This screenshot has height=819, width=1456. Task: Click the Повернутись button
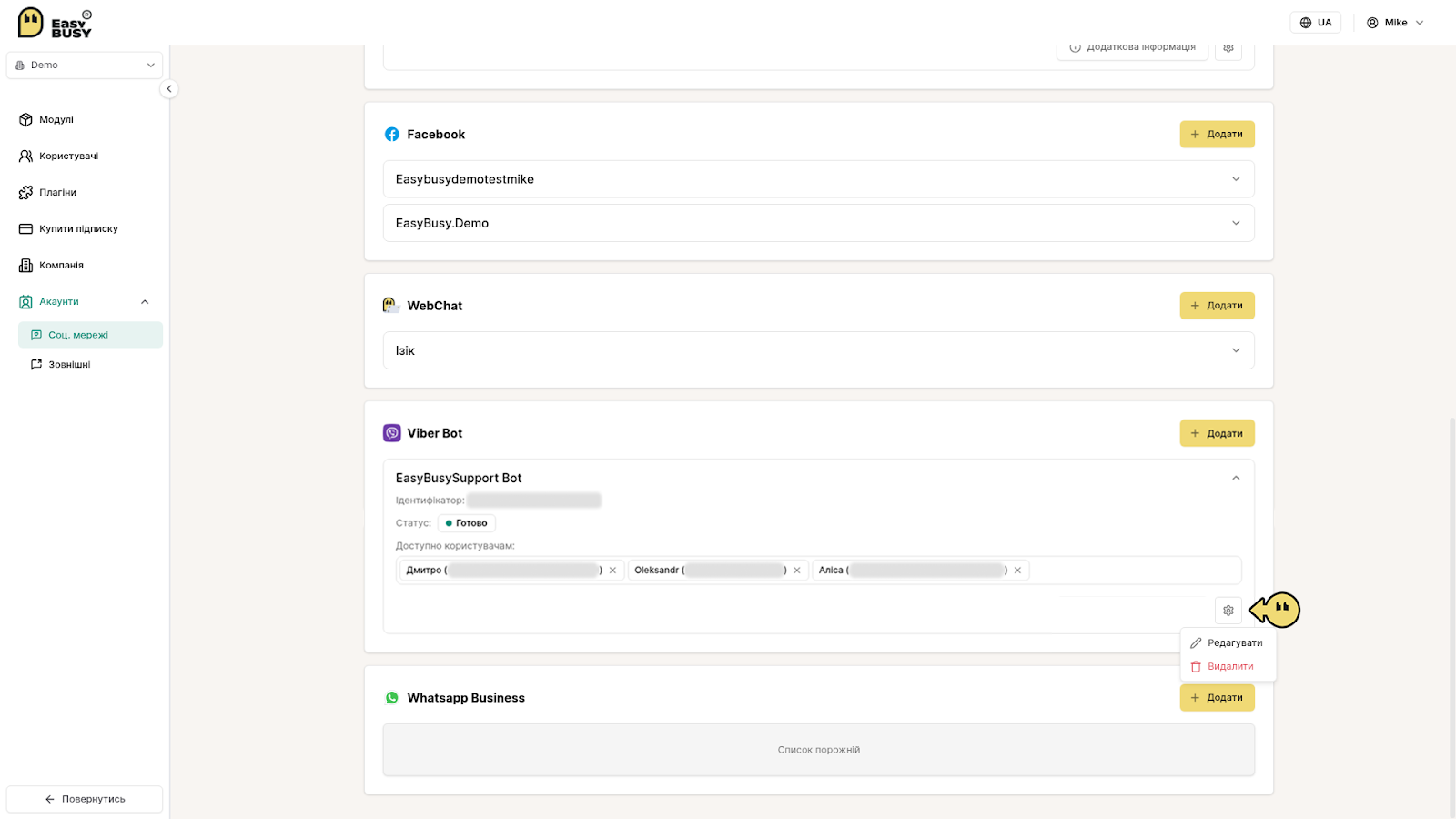point(85,799)
